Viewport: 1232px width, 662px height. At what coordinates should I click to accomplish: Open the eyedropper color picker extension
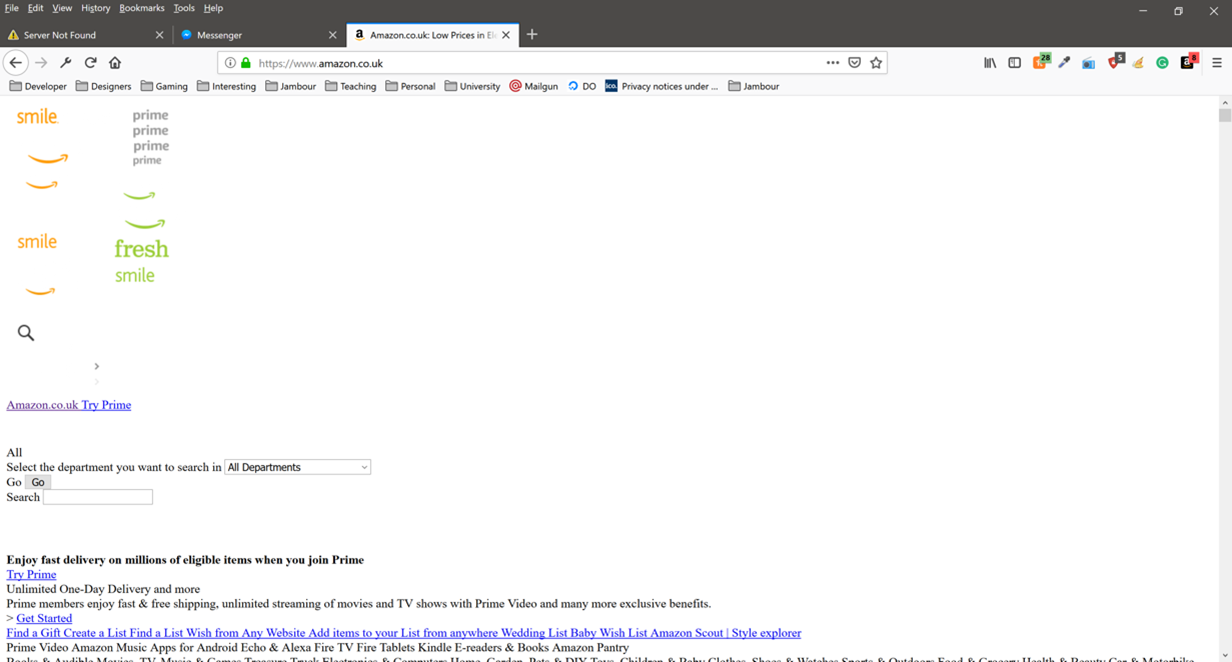(1064, 62)
